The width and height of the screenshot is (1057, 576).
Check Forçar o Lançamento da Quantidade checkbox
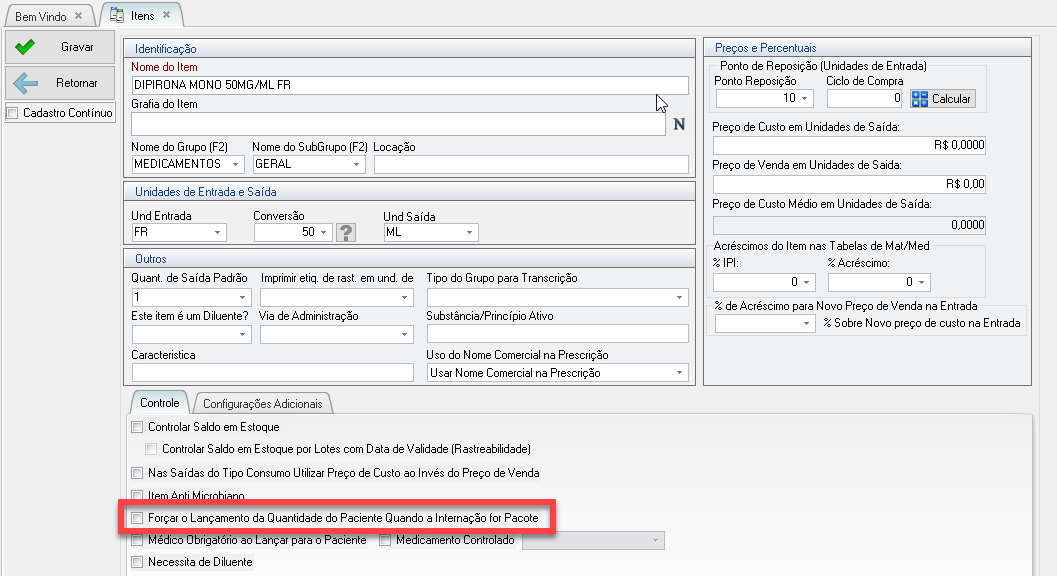[x=137, y=518]
